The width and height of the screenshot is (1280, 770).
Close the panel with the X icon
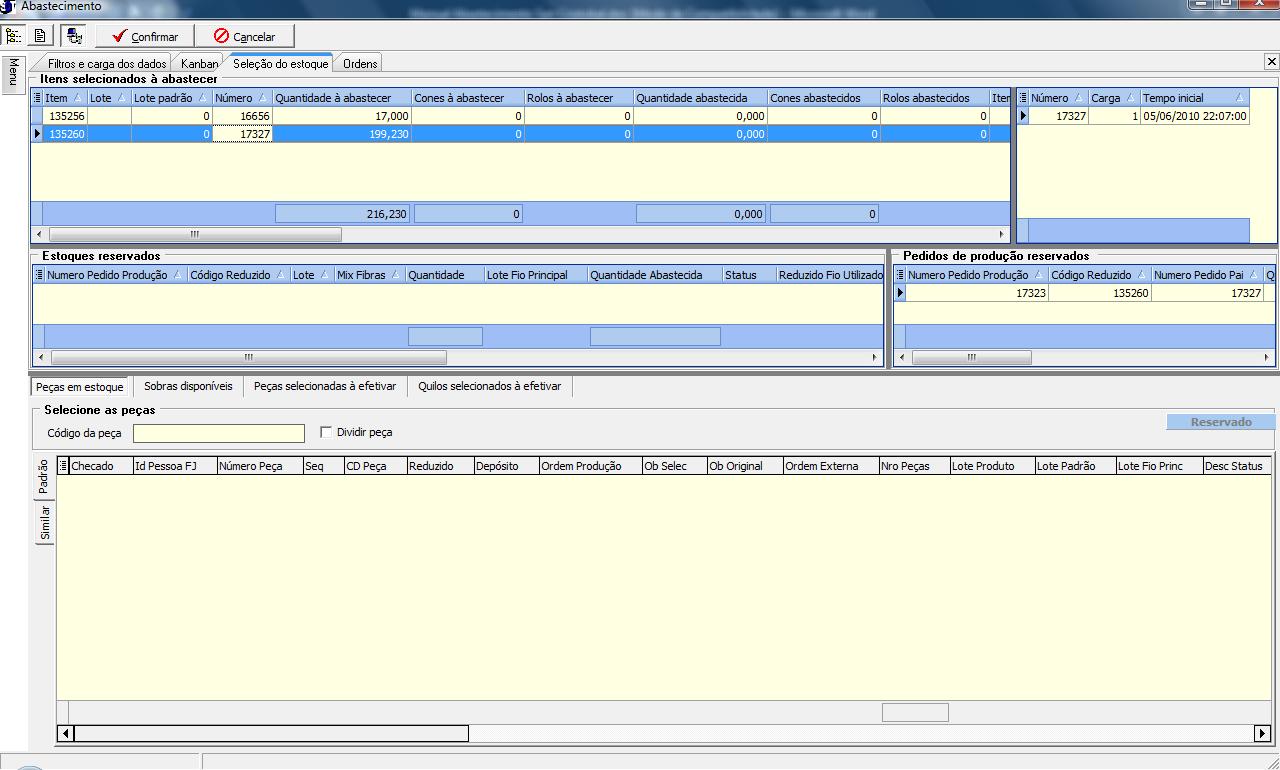[1271, 62]
